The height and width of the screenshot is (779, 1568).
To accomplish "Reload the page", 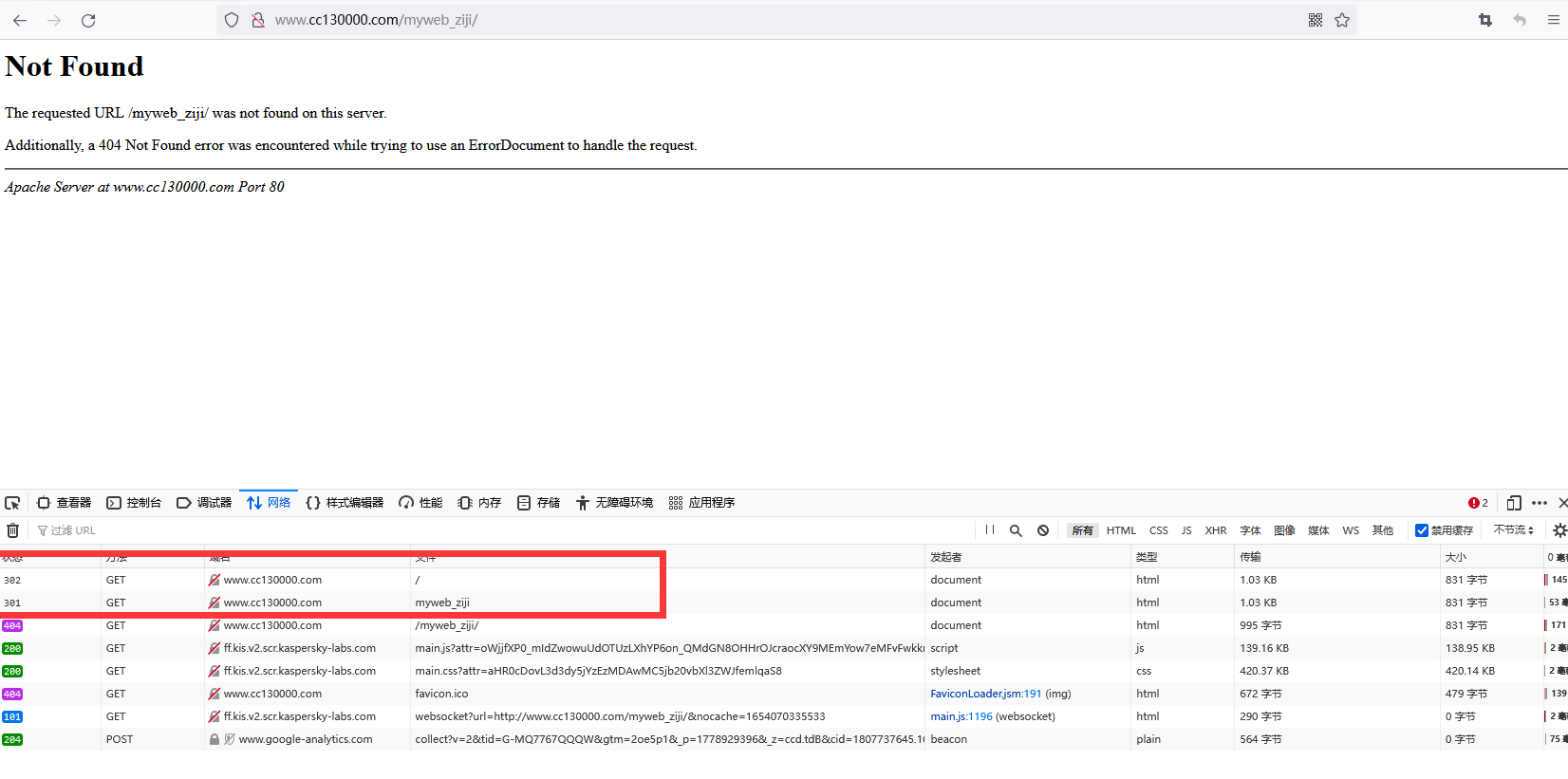I will tap(88, 20).
